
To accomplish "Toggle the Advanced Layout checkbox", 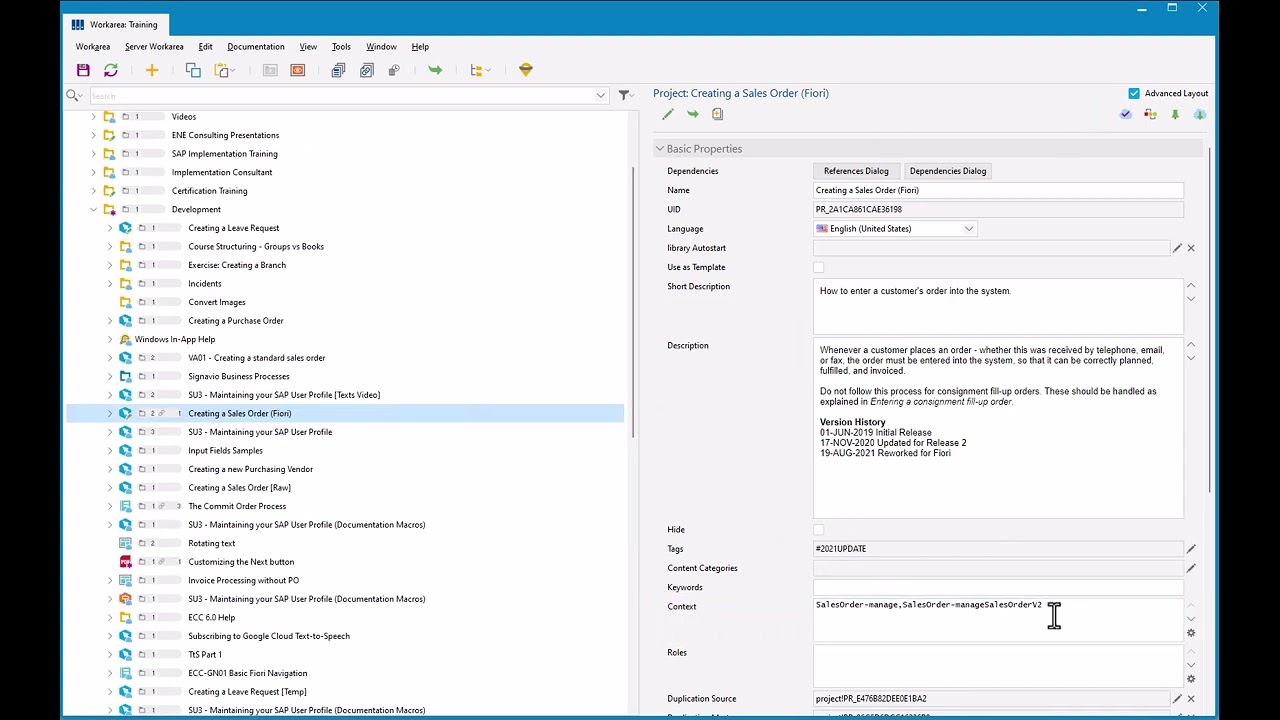I will [x=1134, y=93].
